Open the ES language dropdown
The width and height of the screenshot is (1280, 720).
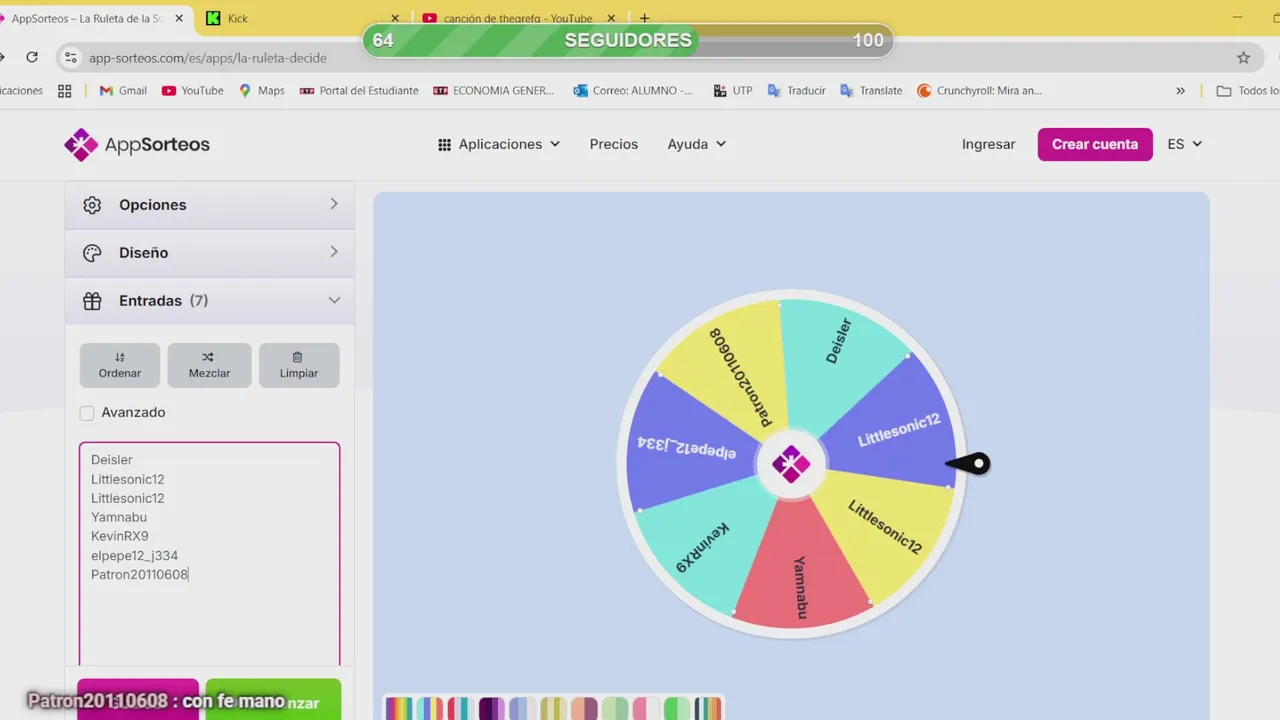[1185, 144]
